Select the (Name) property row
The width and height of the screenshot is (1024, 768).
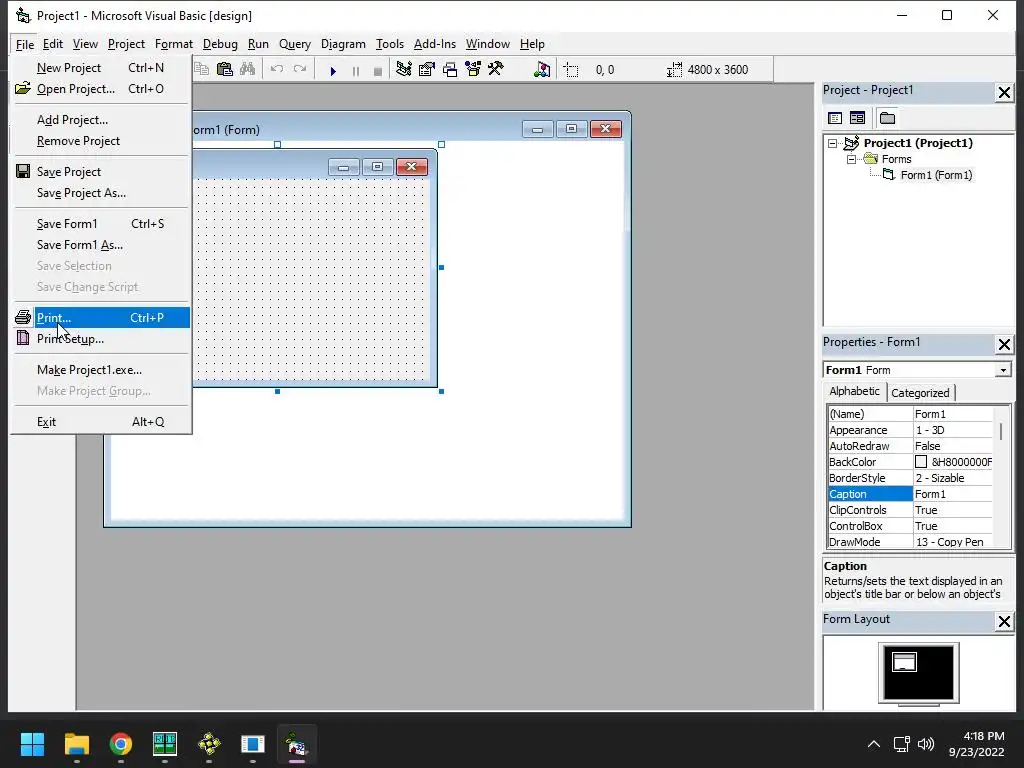[910, 414]
